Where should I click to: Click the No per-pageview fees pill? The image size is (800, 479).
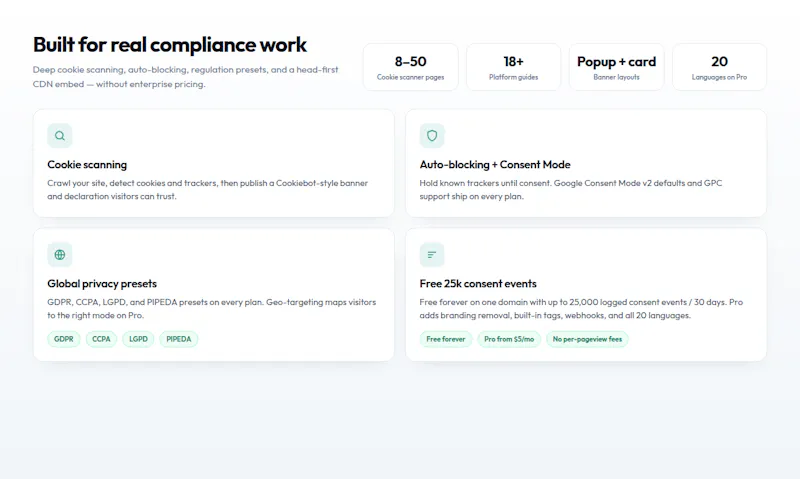click(x=587, y=339)
